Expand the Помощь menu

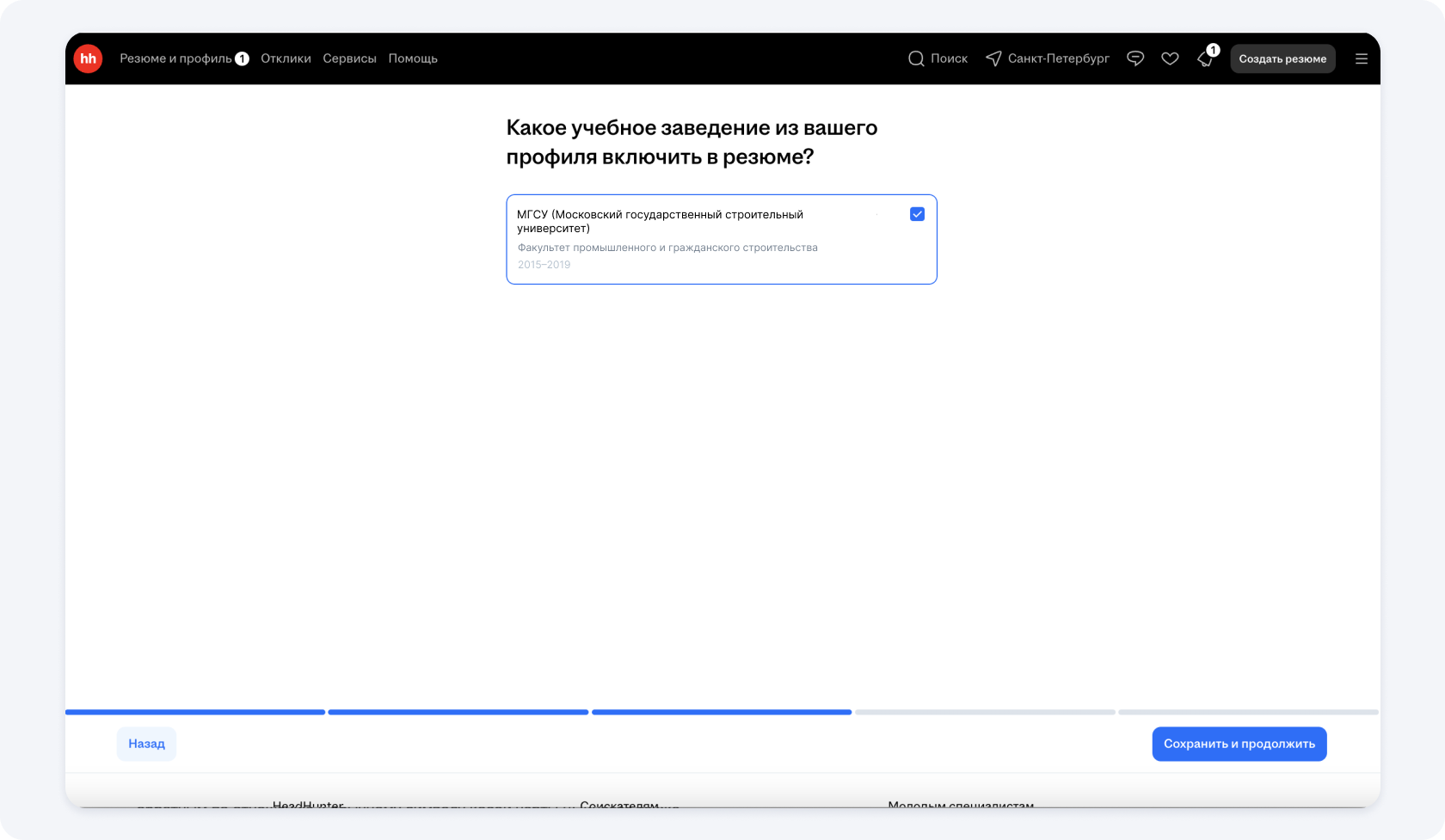click(413, 58)
